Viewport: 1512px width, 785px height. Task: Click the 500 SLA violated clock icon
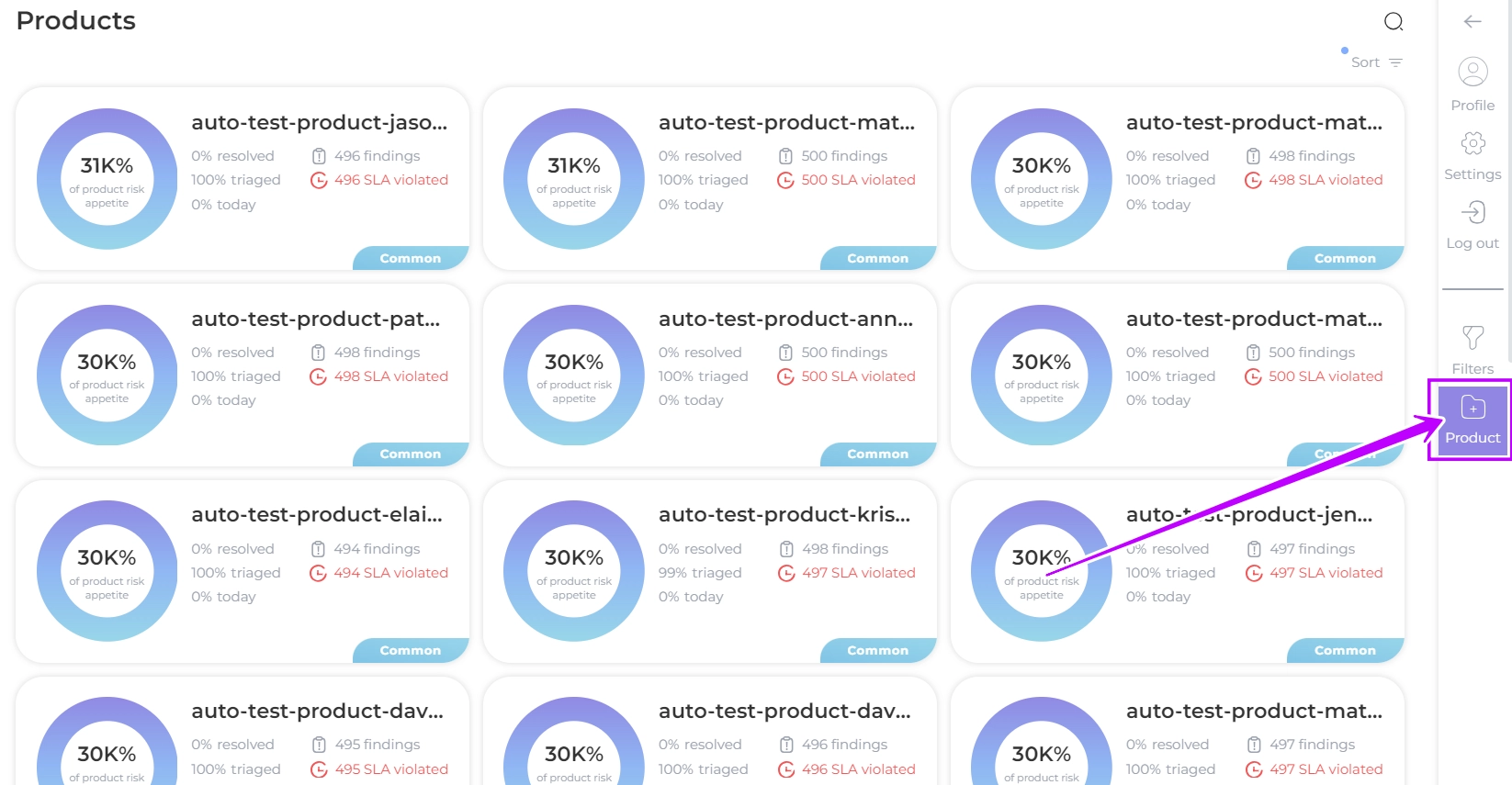tap(785, 180)
